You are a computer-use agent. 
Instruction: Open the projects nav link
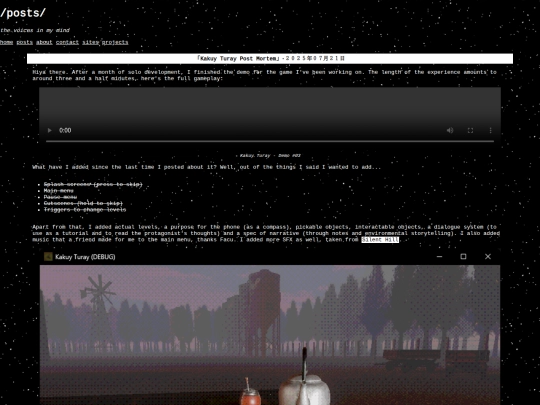click(x=115, y=42)
